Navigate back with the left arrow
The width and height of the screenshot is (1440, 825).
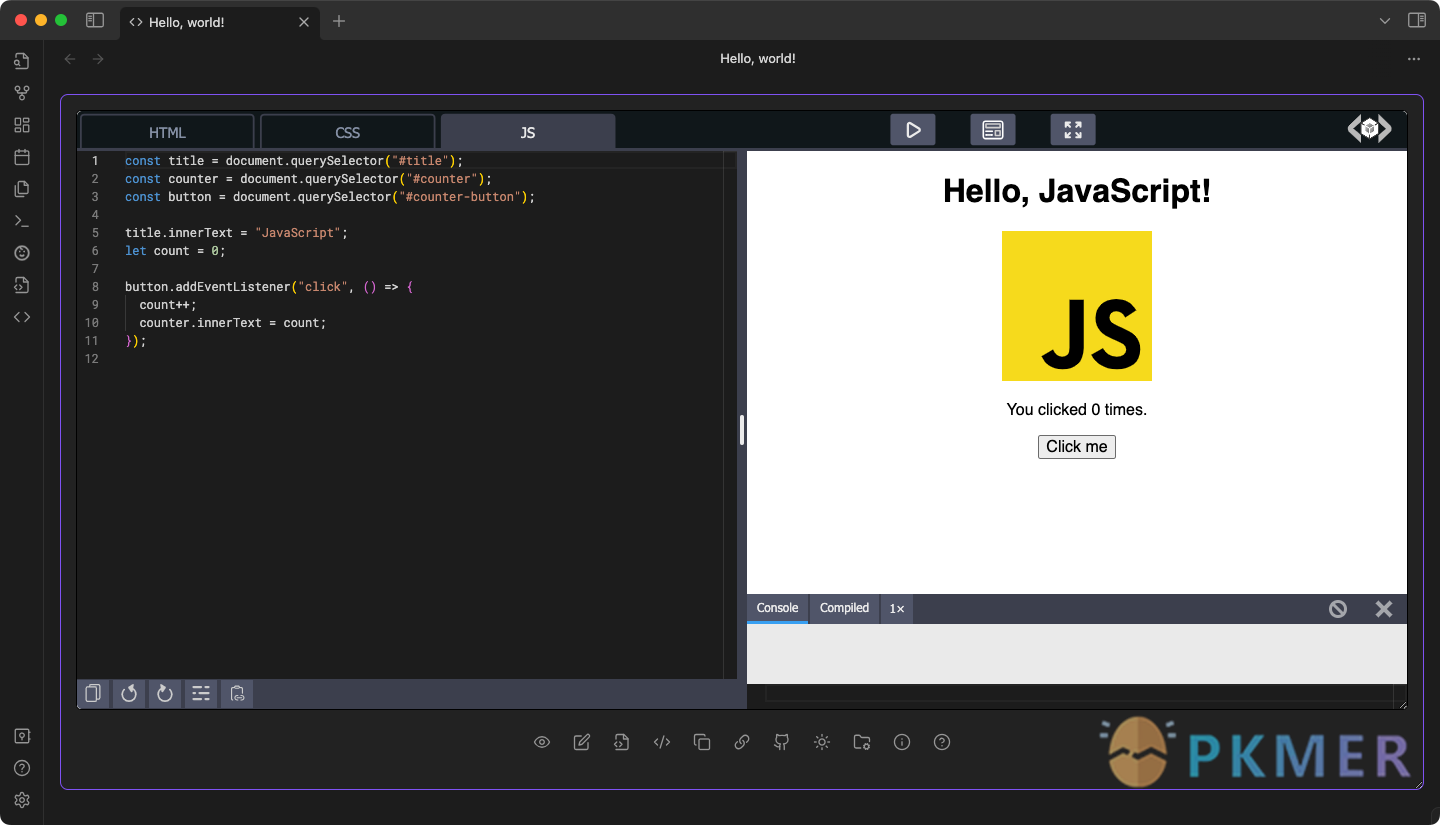point(70,59)
